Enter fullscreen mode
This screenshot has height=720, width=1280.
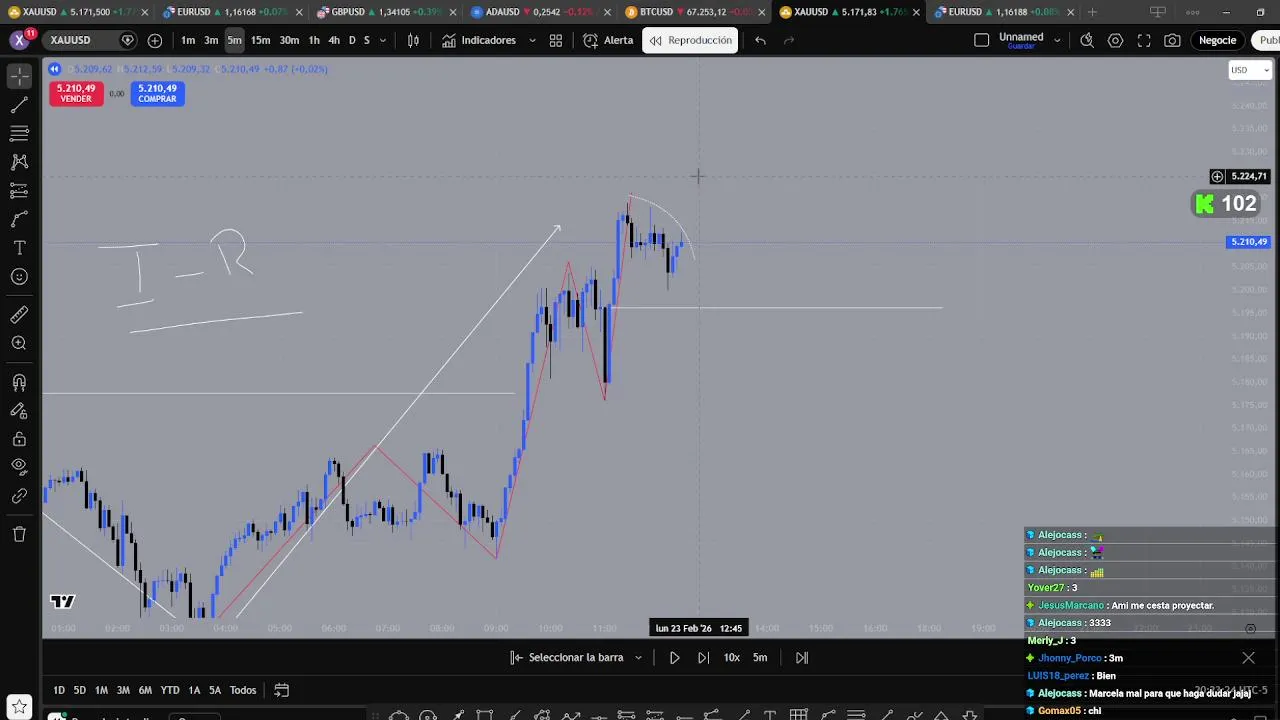coord(1144,40)
